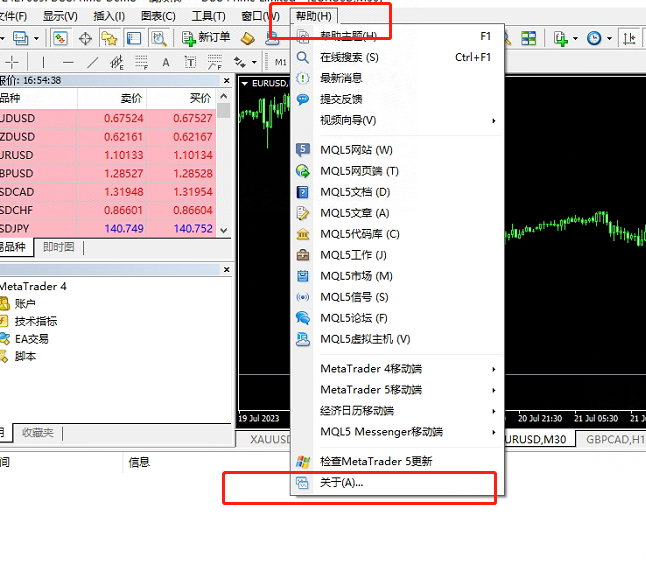Expand the MetaTrader 4移动端 submenu
This screenshot has height=568, width=646.
[x=397, y=369]
